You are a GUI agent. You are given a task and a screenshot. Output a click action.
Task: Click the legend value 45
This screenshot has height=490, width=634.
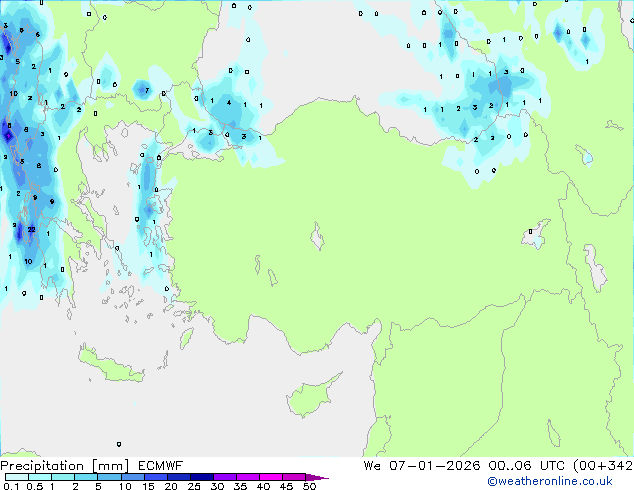[286, 486]
